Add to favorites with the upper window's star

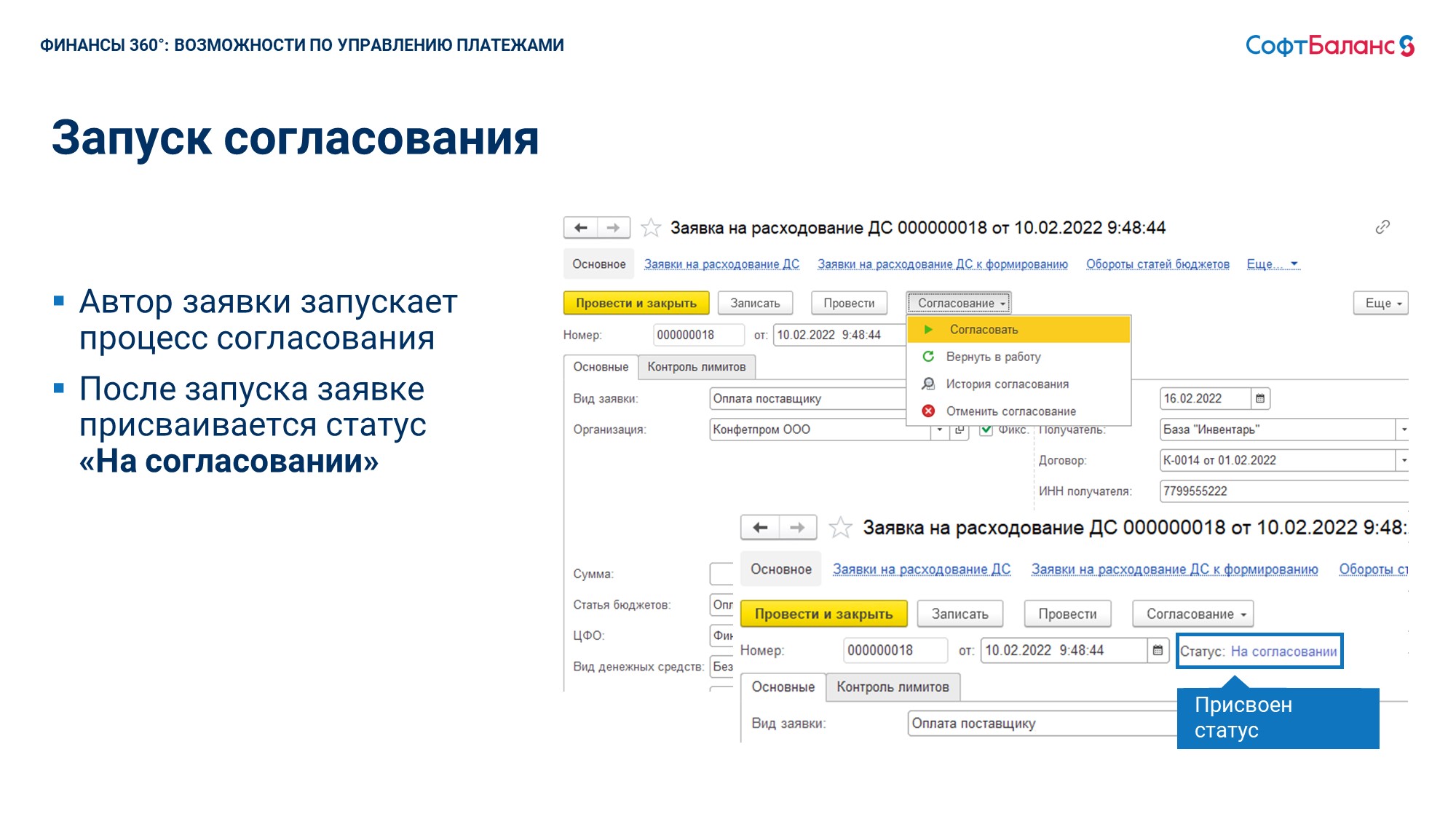(x=651, y=229)
